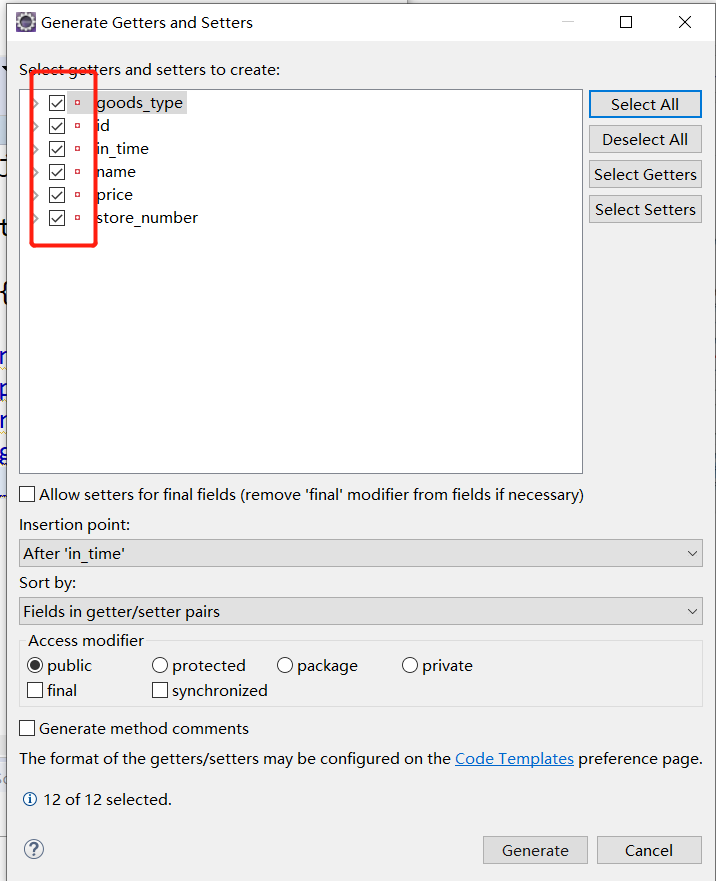The width and height of the screenshot is (716, 881).
Task: Click the info icon next to selection count
Action: point(30,799)
